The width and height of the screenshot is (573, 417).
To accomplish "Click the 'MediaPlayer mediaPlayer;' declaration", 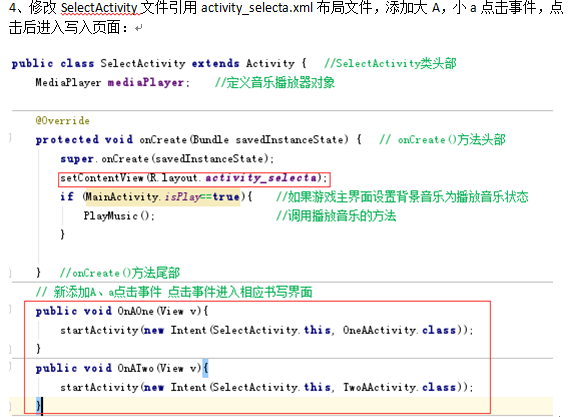I will [113, 83].
